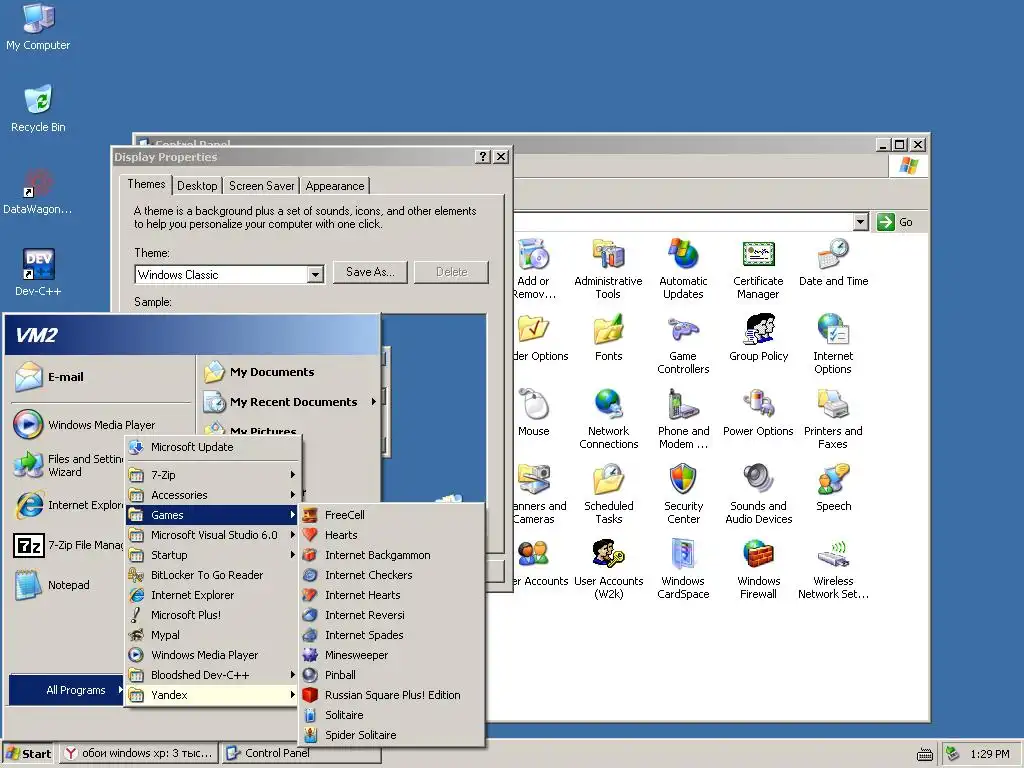Open Dev-C++ desktop shortcut

click(x=38, y=272)
